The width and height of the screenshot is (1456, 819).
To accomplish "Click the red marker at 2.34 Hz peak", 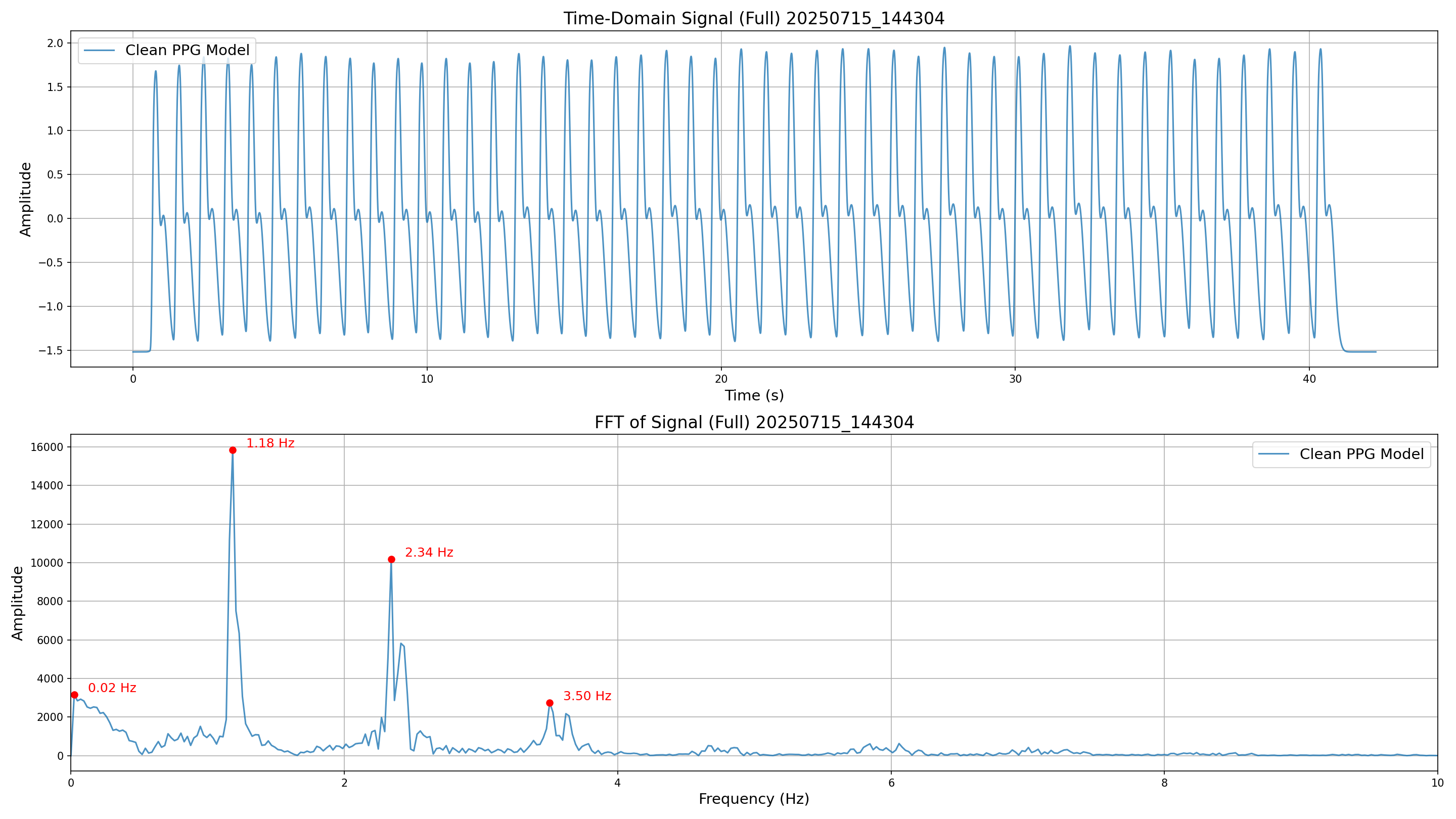I will click(x=391, y=559).
